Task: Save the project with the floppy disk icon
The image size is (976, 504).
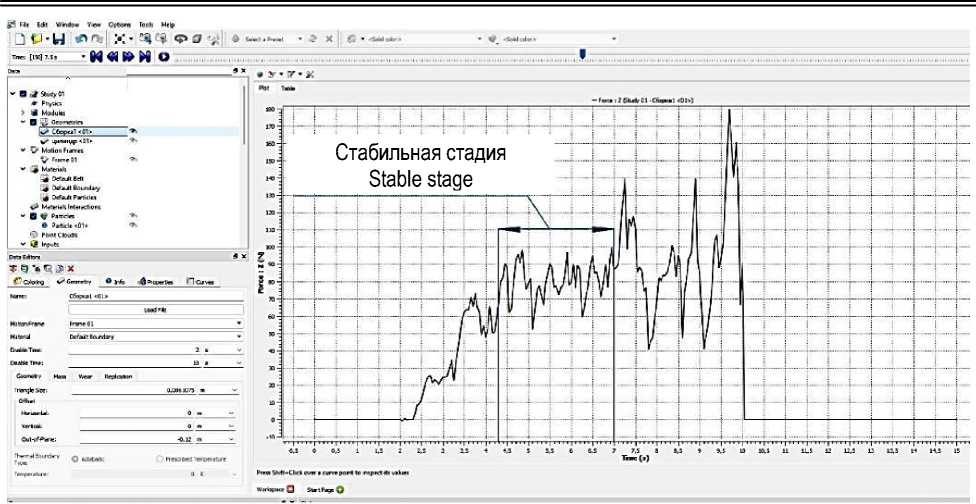Action: 58,39
